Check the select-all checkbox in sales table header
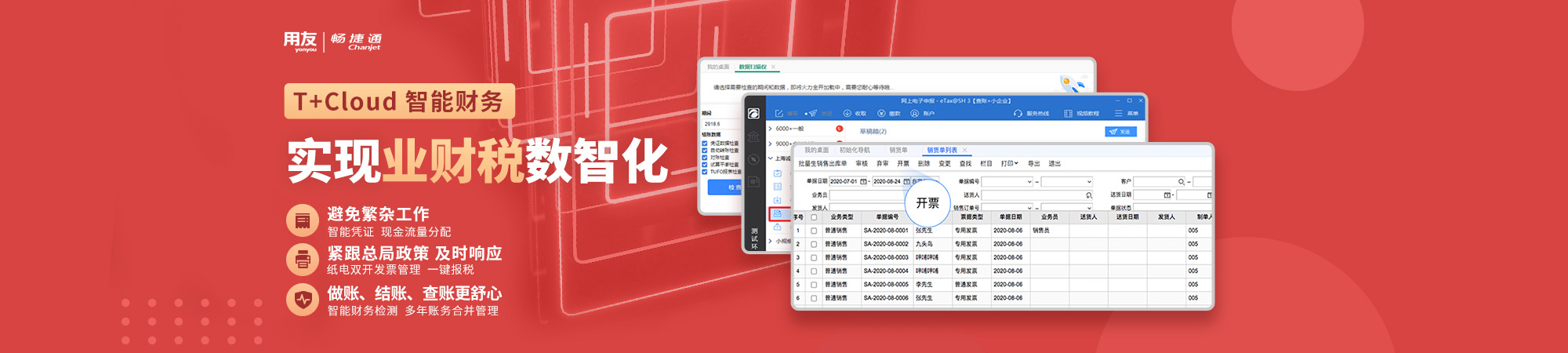The width and height of the screenshot is (1568, 353). click(814, 217)
